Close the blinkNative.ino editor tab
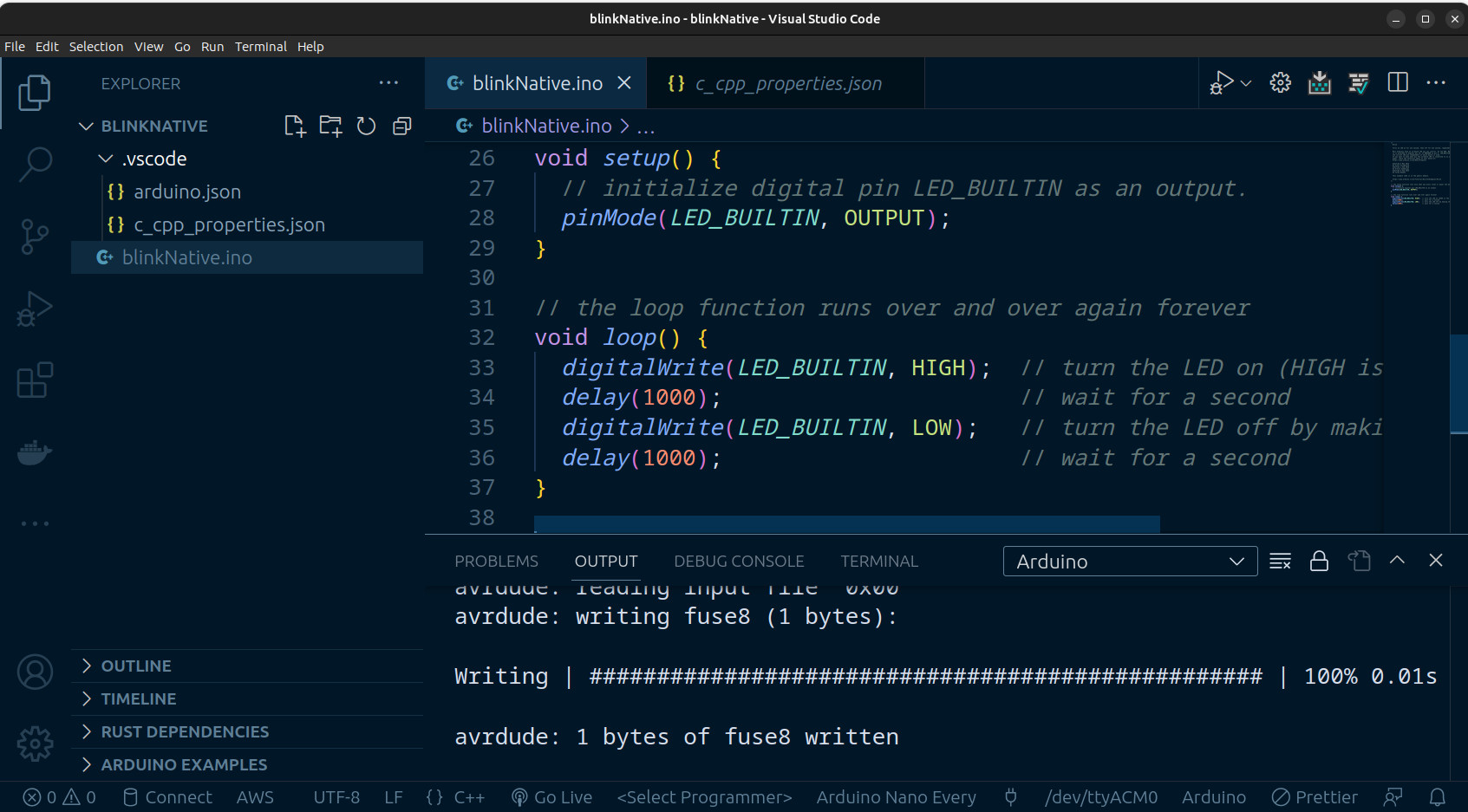 (x=623, y=83)
